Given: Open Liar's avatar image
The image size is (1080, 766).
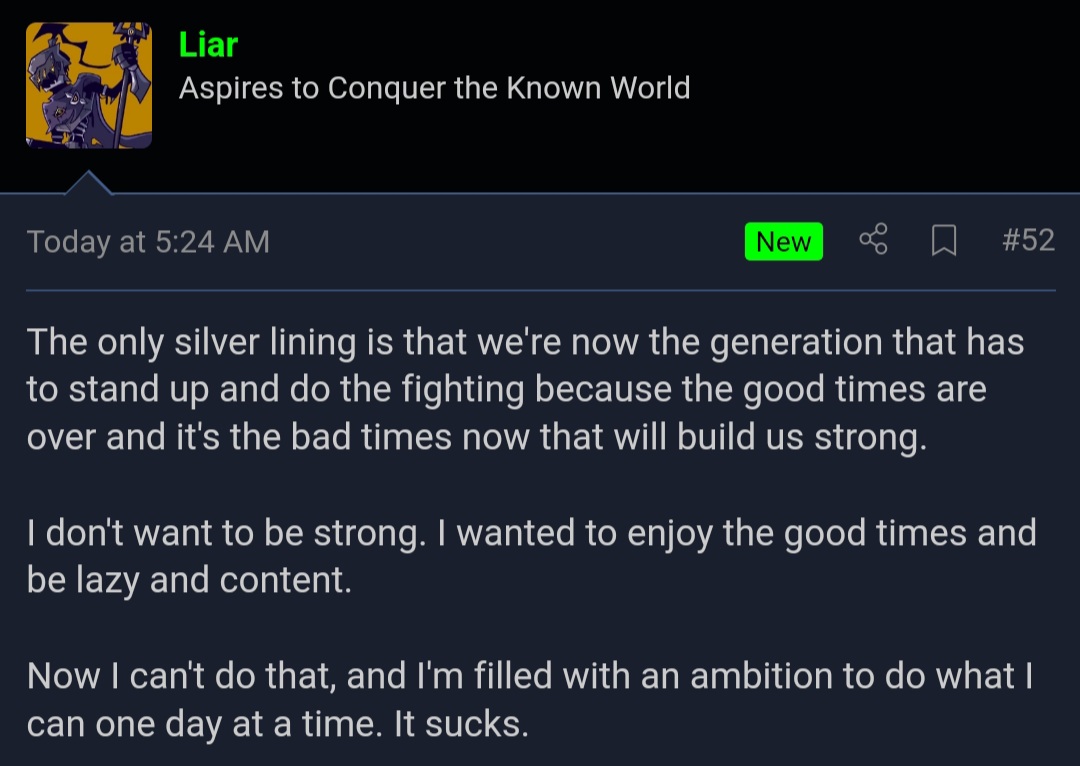Looking at the screenshot, I should coord(89,85).
